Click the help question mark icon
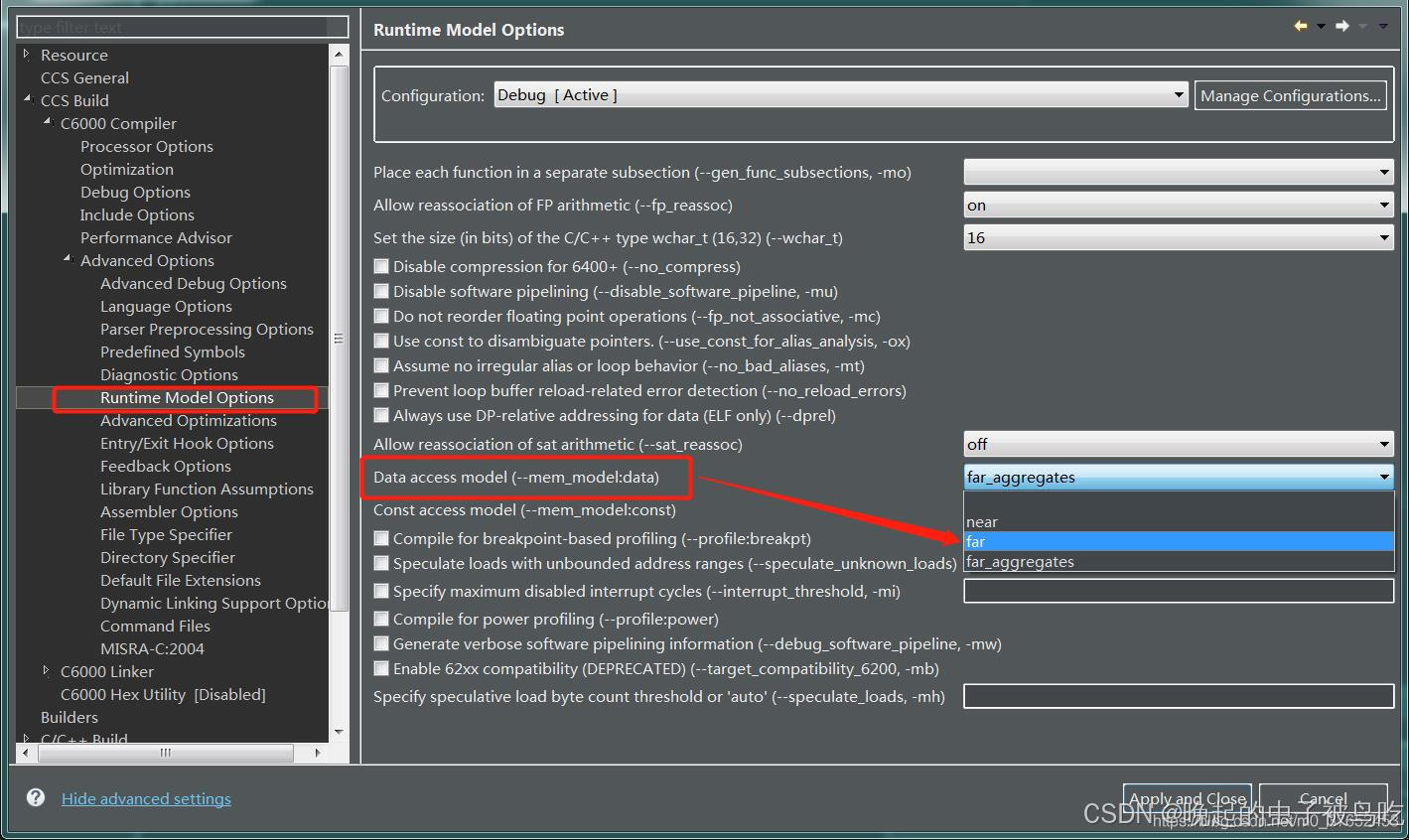The width and height of the screenshot is (1409, 840). pyautogui.click(x=36, y=797)
